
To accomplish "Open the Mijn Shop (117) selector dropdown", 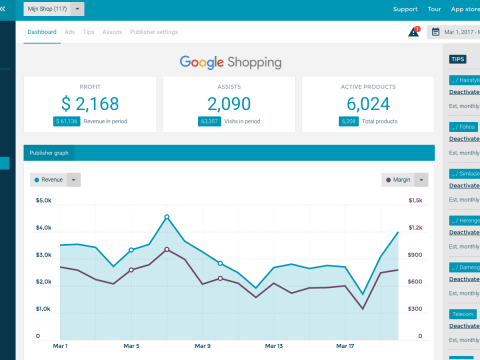I will point(54,9).
